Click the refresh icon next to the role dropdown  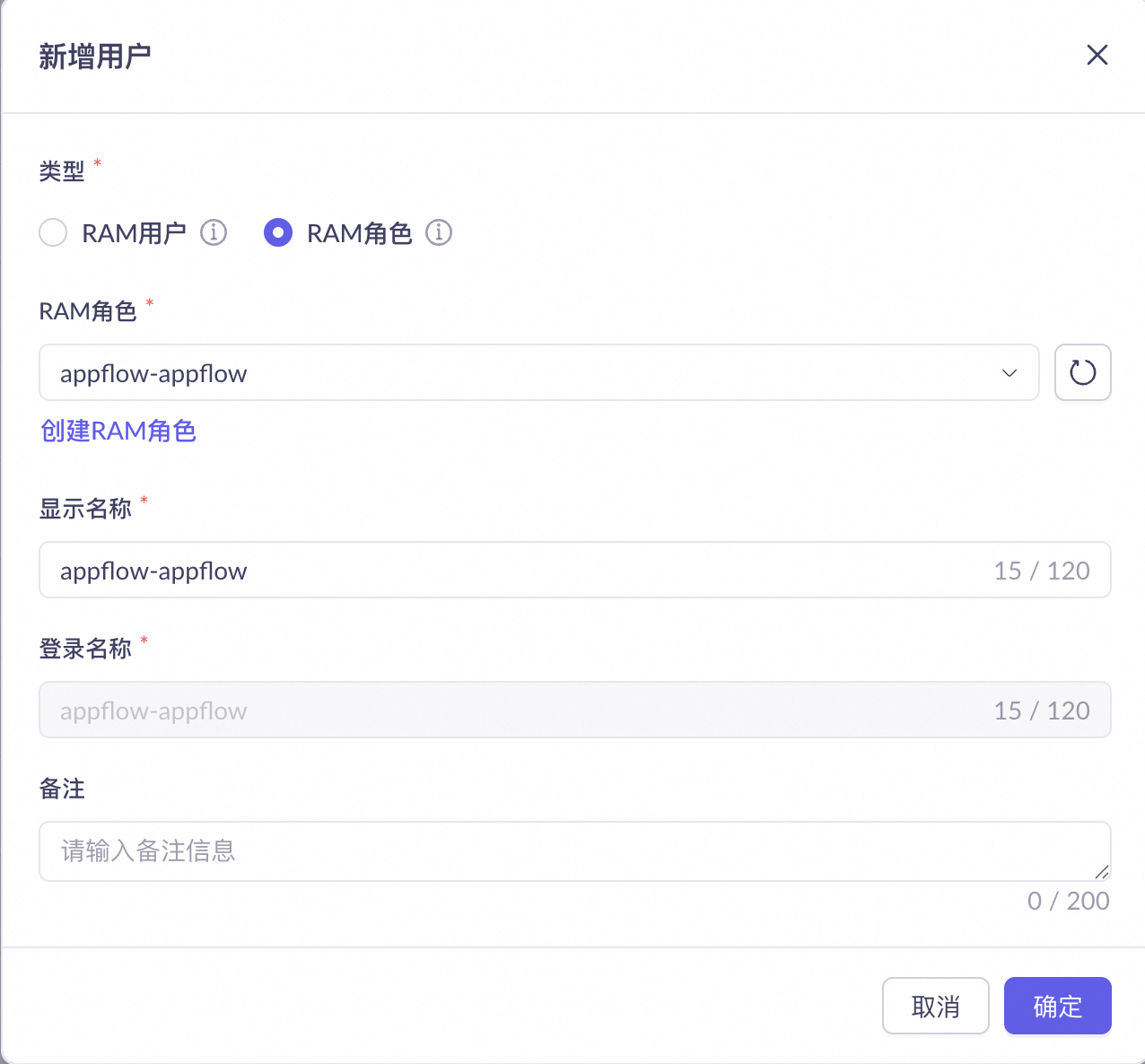click(x=1083, y=372)
